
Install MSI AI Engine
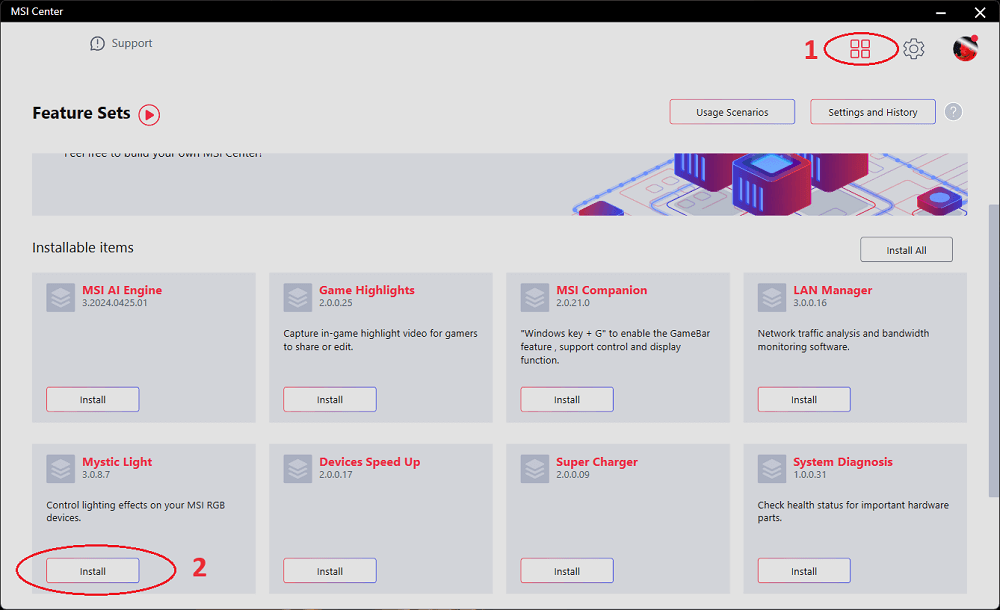point(92,399)
